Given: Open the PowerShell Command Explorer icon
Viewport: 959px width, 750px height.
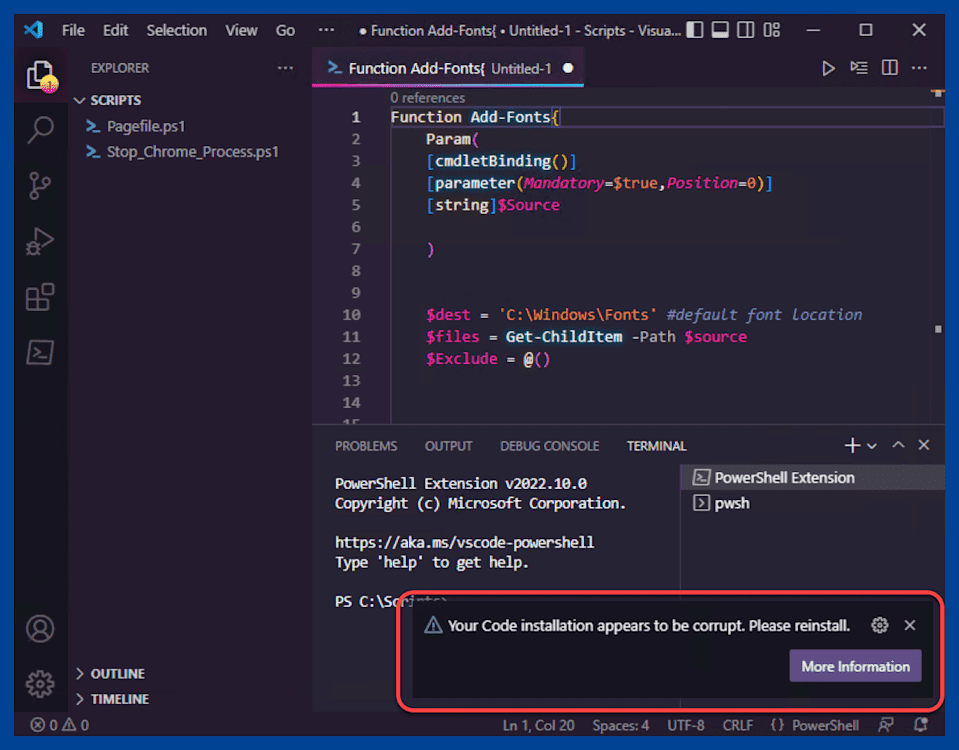Looking at the screenshot, I should pyautogui.click(x=40, y=353).
